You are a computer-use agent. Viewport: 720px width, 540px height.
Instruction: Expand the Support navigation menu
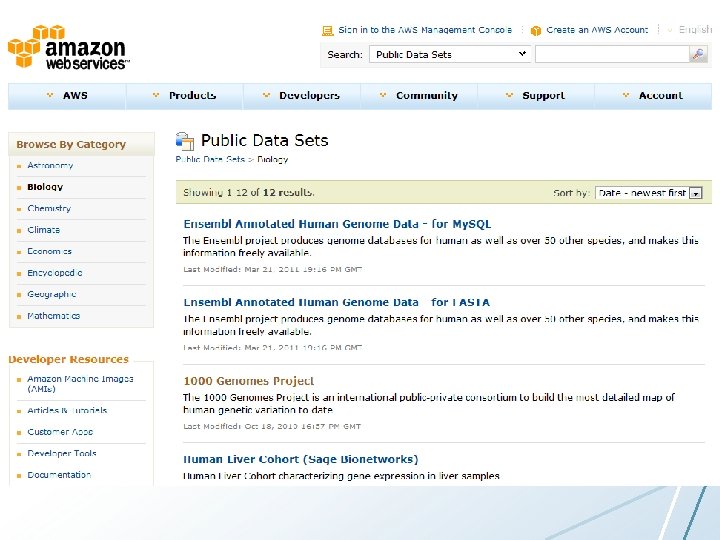(x=536, y=96)
